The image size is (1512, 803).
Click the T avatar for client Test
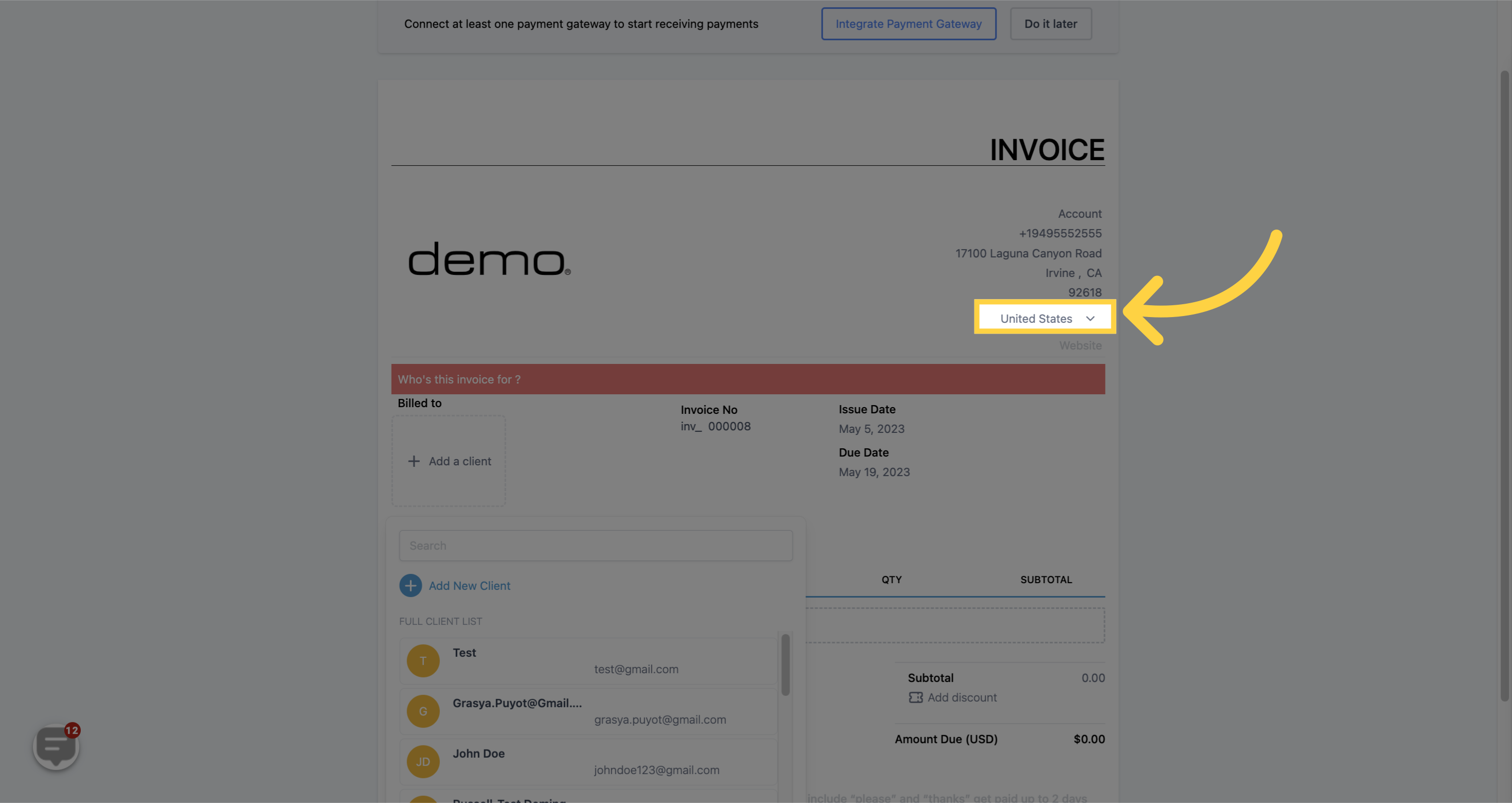[422, 661]
